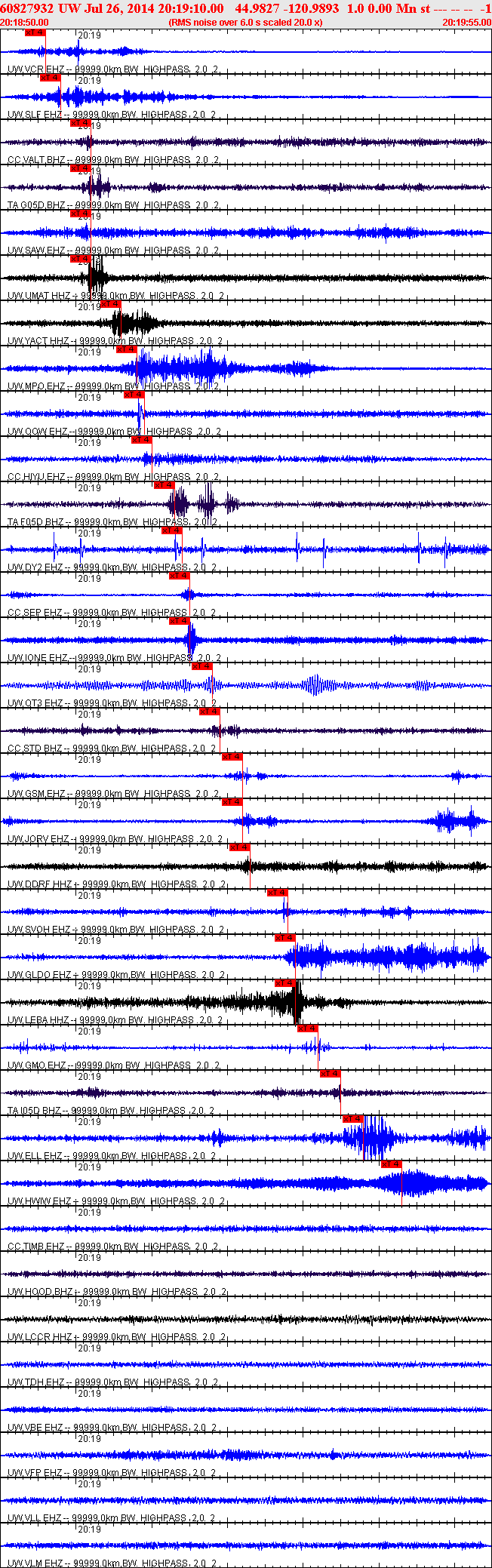Viewport: 492px width, 1568px height.
Task: Select the UW.HWIW EHZ station label
Action: [39, 1201]
